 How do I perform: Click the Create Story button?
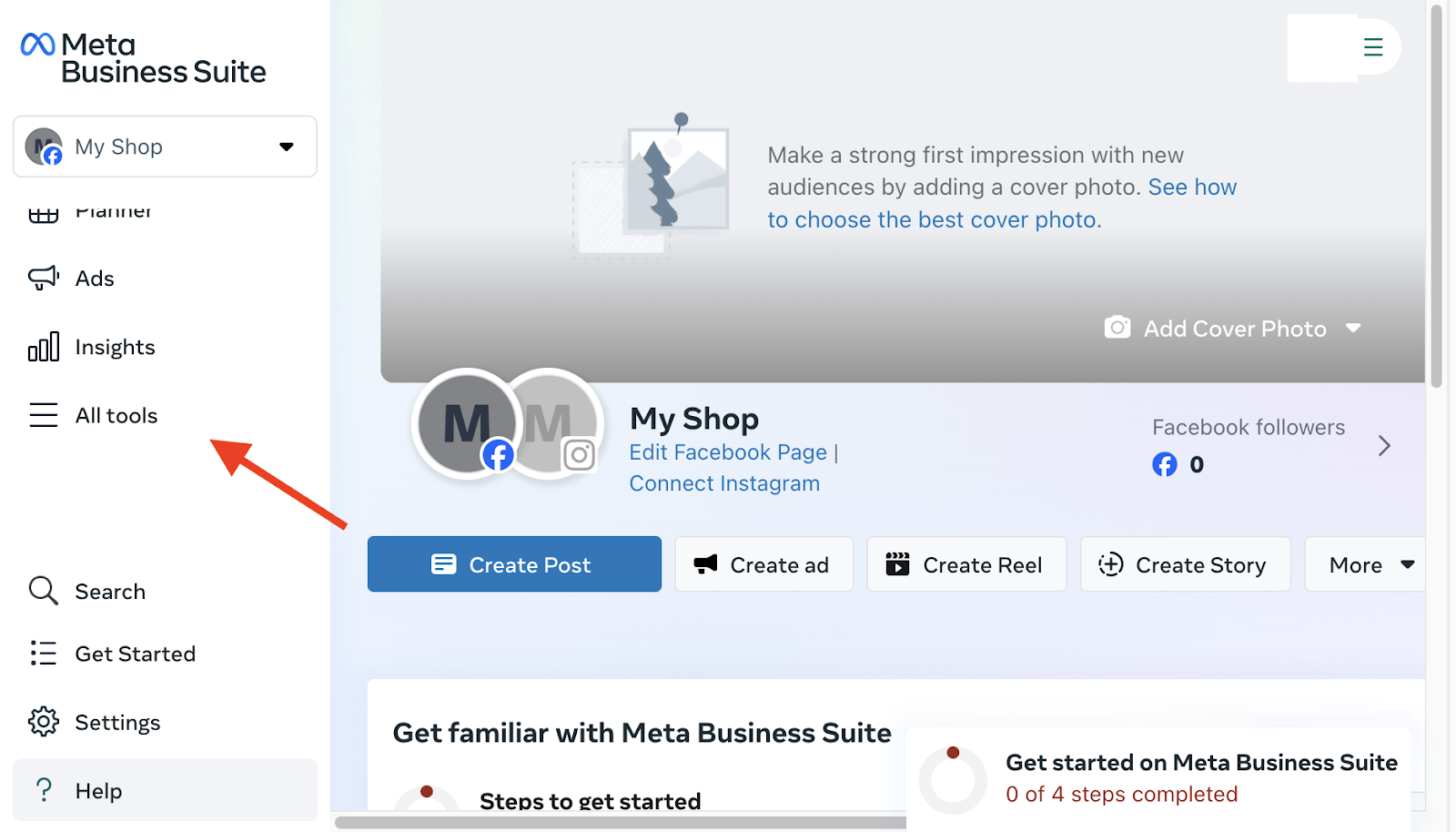(x=1186, y=564)
